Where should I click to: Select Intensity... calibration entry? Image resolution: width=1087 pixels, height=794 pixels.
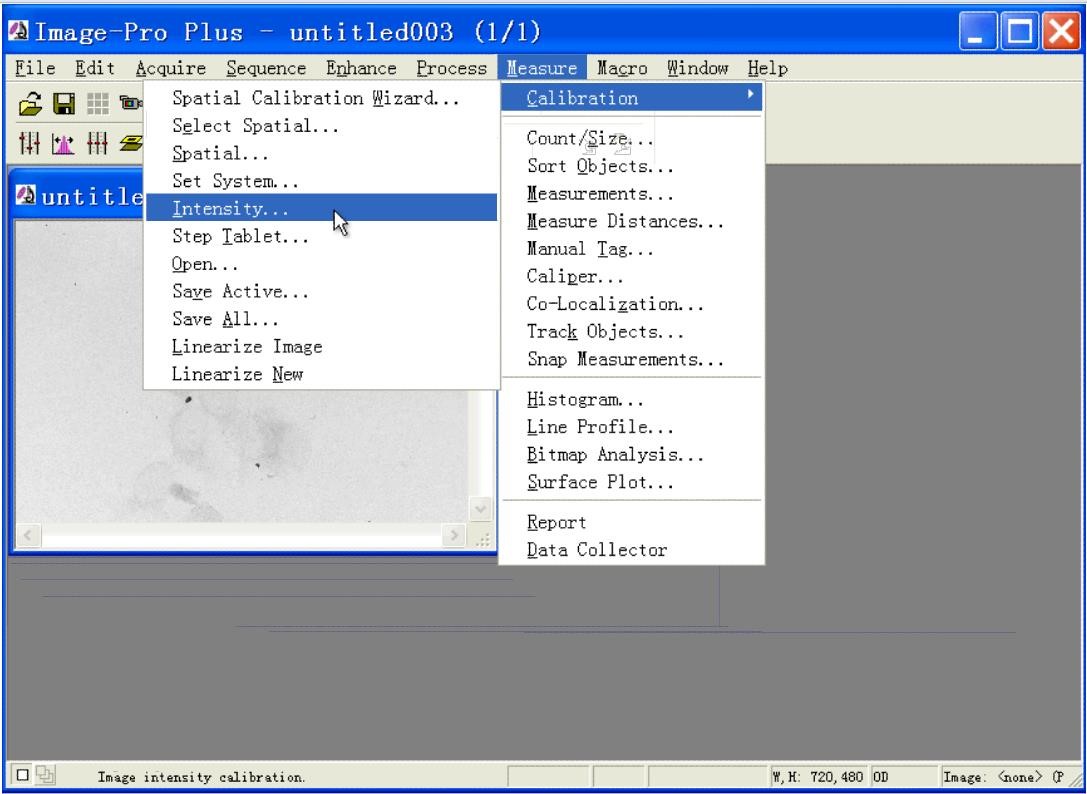pyautogui.click(x=321, y=208)
